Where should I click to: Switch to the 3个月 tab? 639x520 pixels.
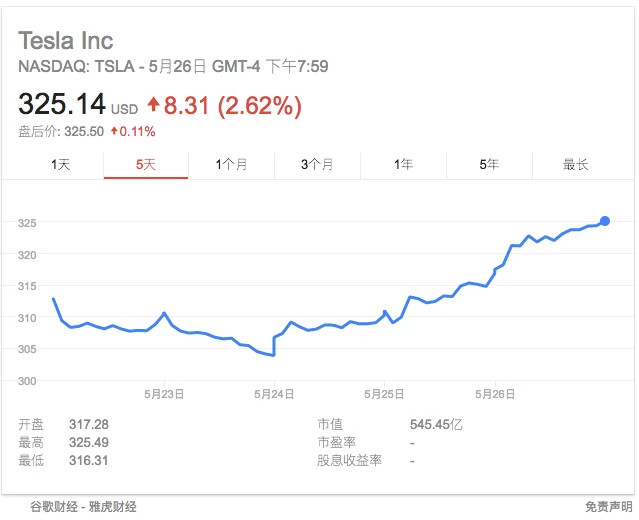[317, 165]
